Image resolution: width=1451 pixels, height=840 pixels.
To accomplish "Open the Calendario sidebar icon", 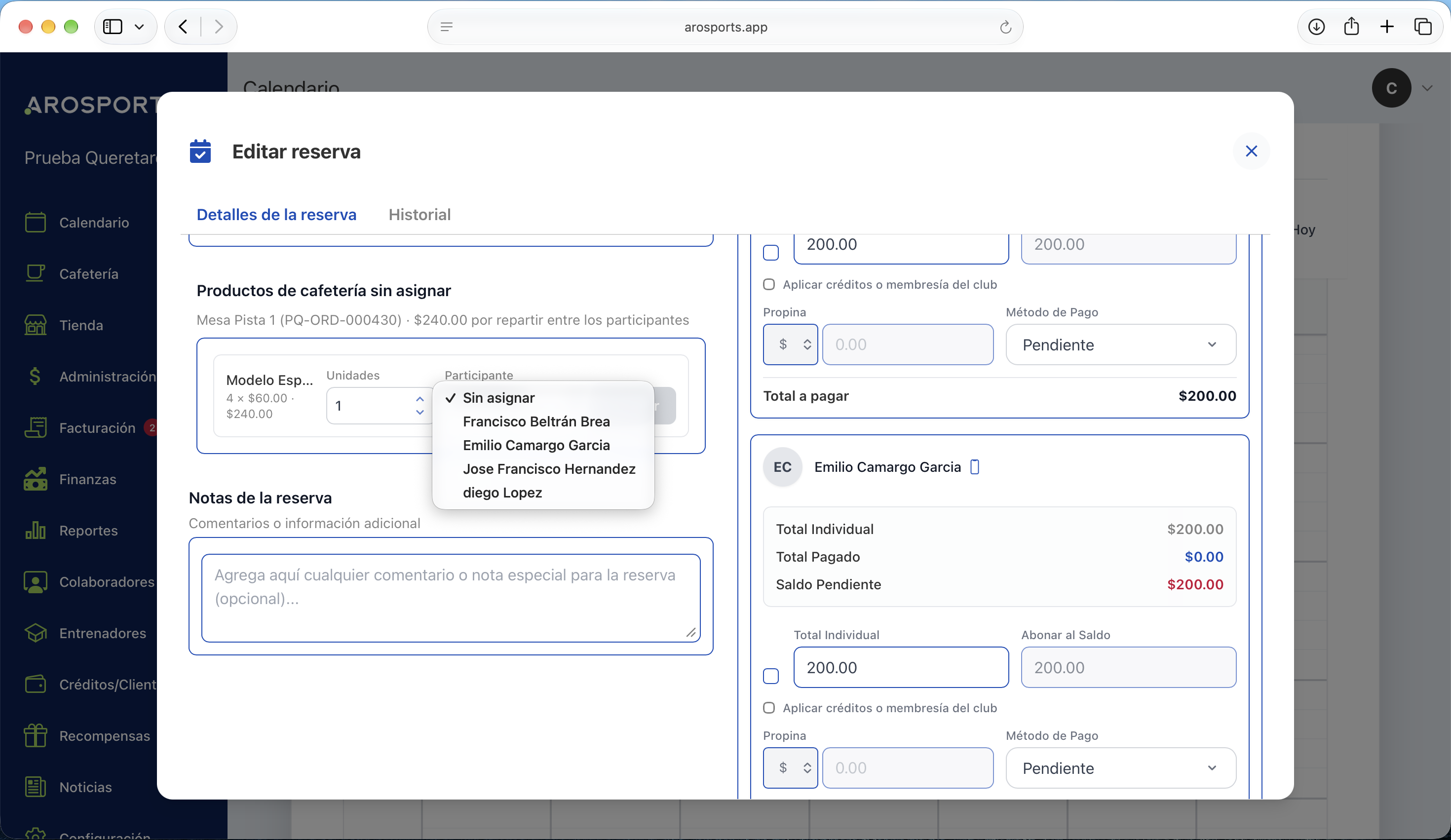I will coord(35,222).
